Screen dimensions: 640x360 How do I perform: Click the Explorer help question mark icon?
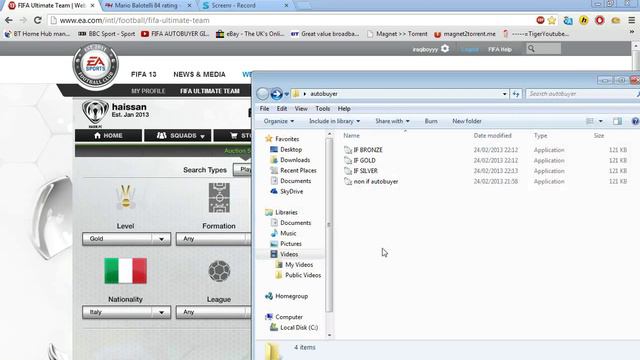coord(635,121)
